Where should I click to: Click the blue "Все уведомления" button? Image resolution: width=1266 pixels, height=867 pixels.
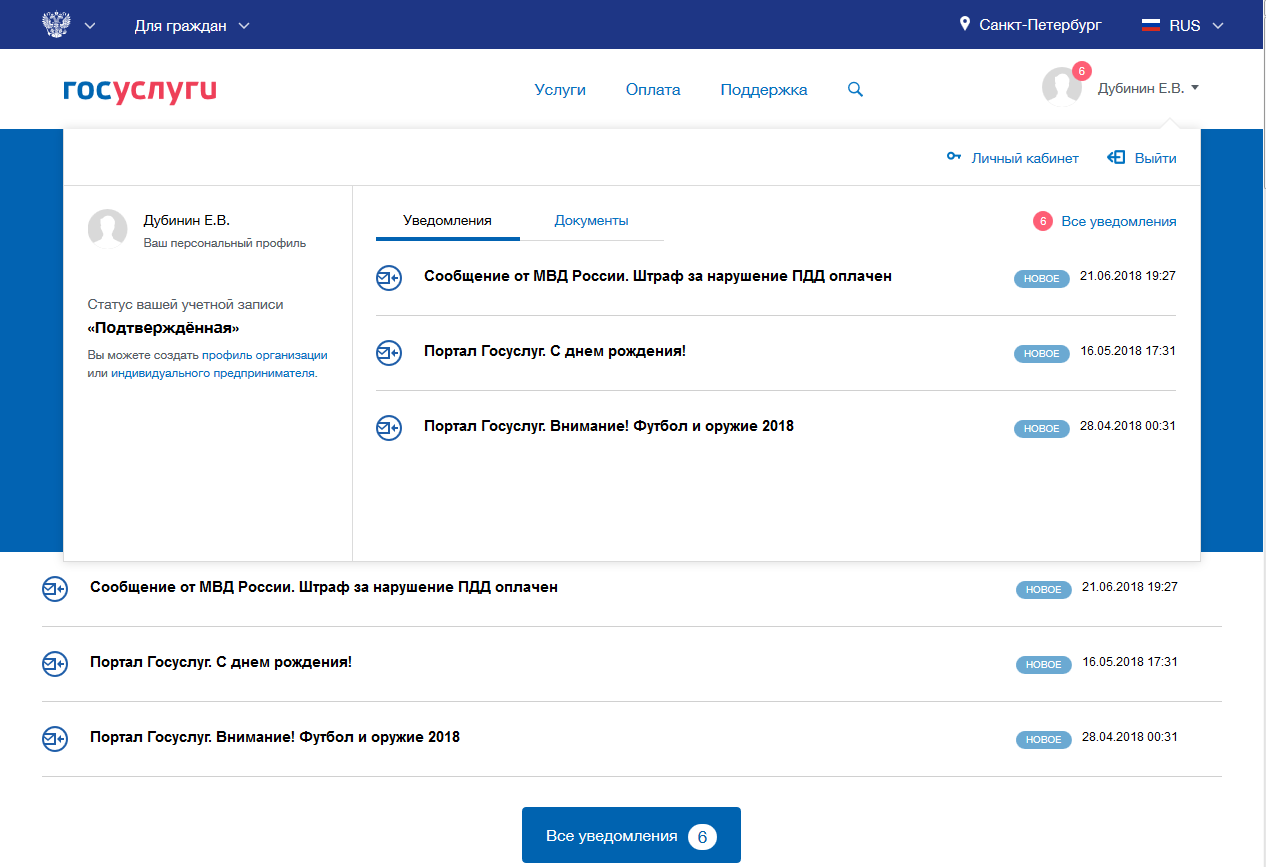pyautogui.click(x=631, y=835)
